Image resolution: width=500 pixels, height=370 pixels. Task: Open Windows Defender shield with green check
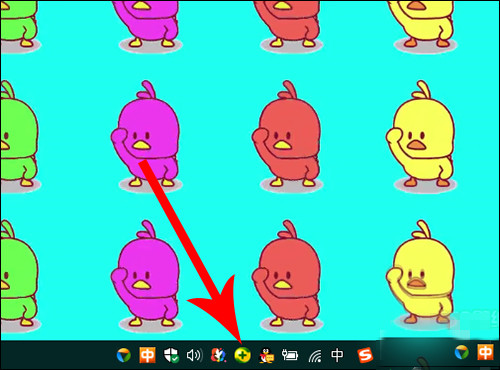[171, 355]
